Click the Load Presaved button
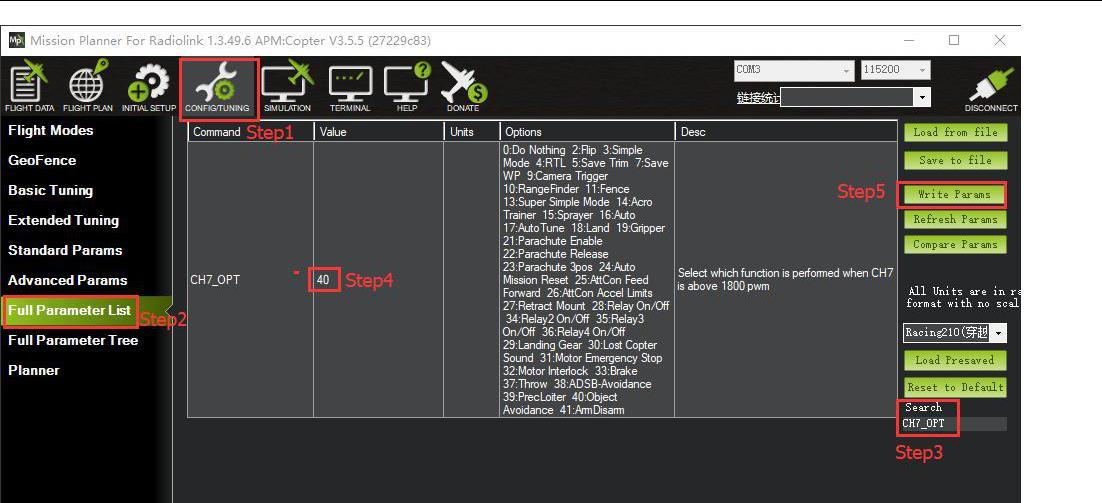 tap(955, 361)
